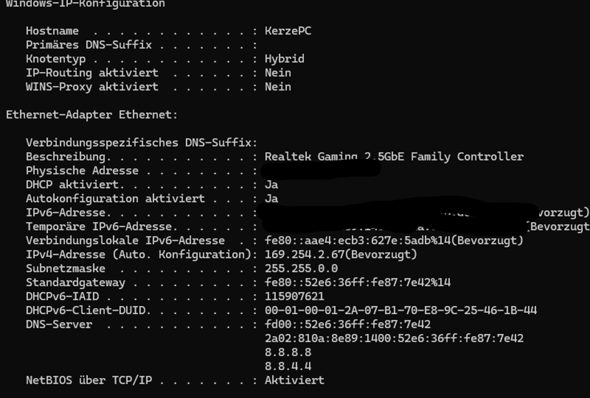This screenshot has height=398, width=590.
Task: Click the DHCPv6-IAID number 115907621
Action: pyautogui.click(x=294, y=296)
